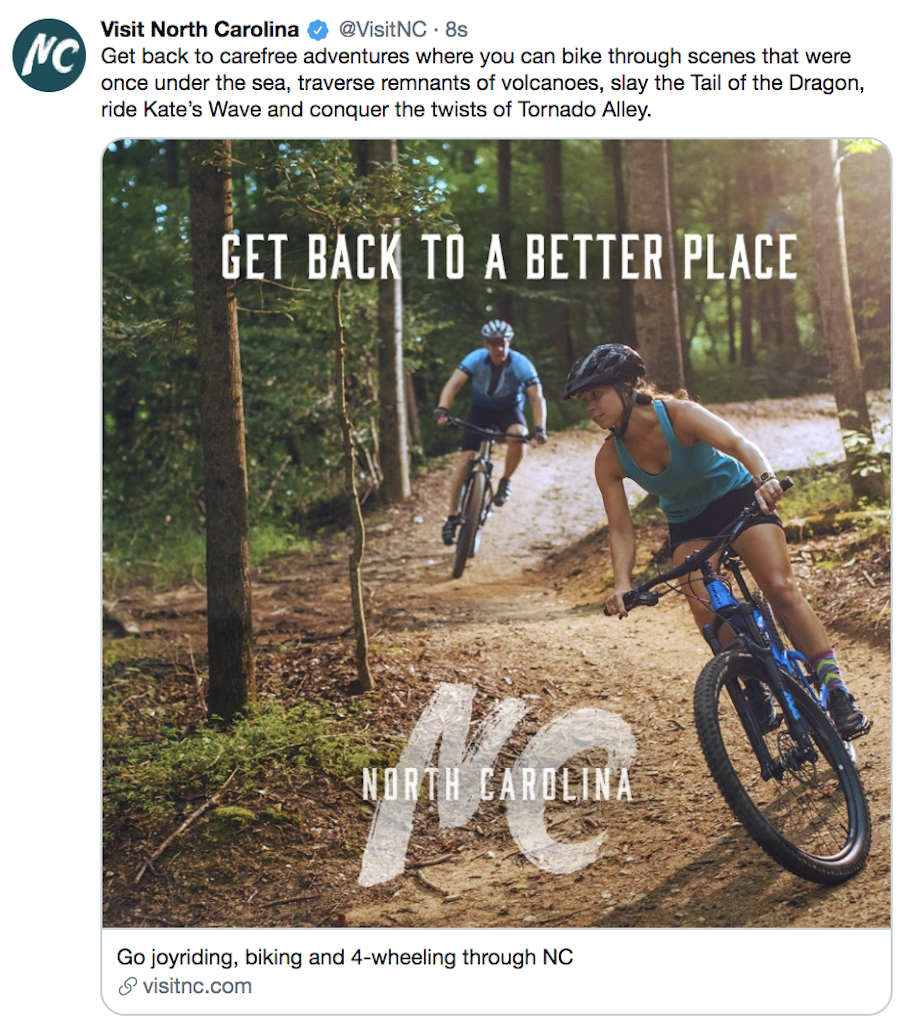This screenshot has width=905, height=1024.
Task: Click the 'NORTH CAROLINA' text on the image
Action: tap(498, 785)
